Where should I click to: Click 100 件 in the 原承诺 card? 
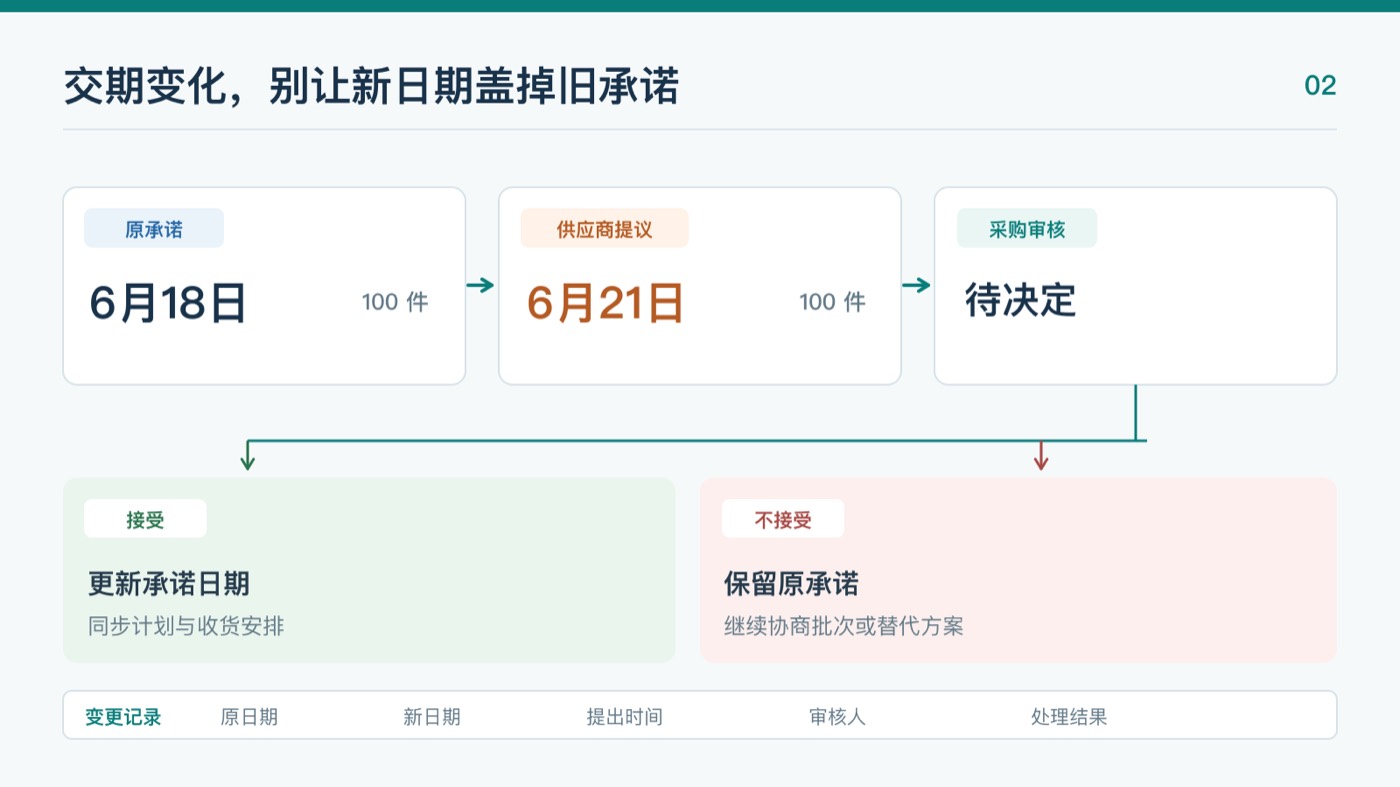point(395,302)
